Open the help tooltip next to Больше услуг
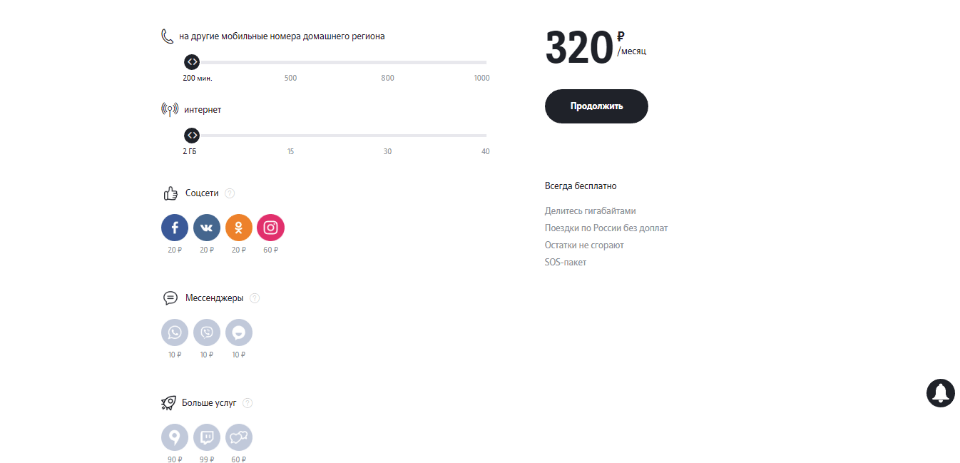 [x=247, y=403]
